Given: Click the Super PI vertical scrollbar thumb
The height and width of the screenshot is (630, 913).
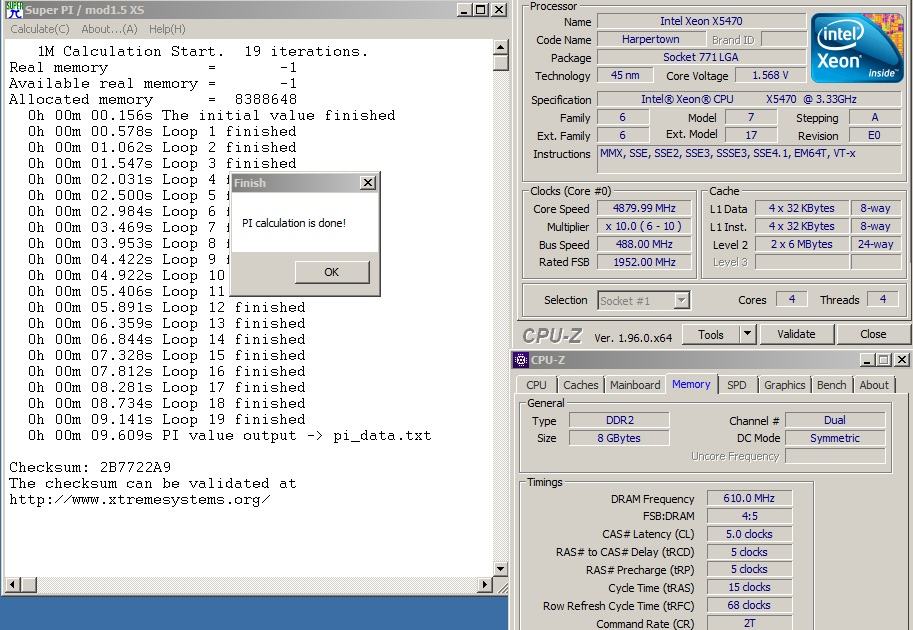Looking at the screenshot, I should pos(501,63).
